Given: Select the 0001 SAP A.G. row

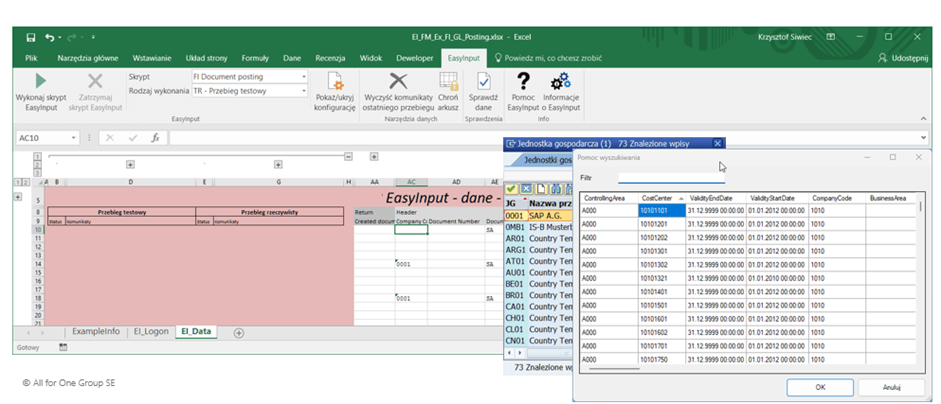Looking at the screenshot, I should (x=537, y=215).
